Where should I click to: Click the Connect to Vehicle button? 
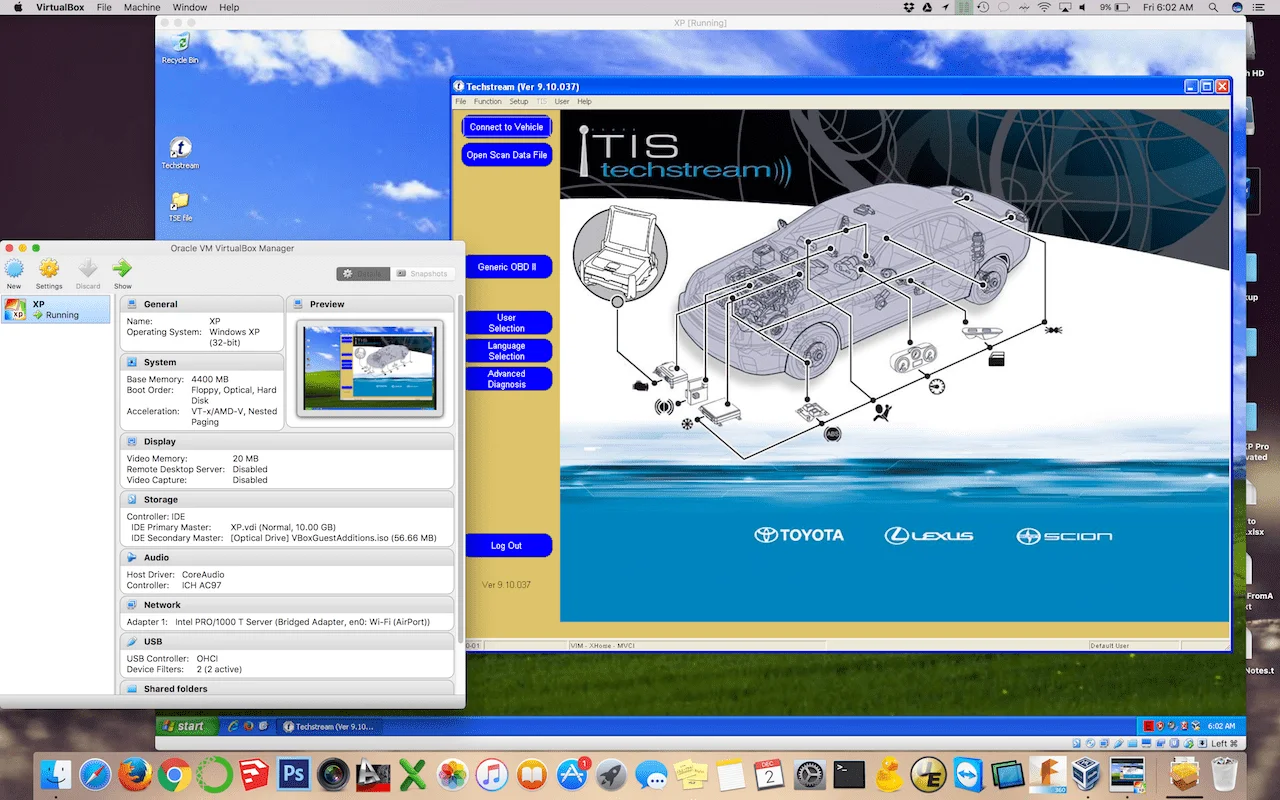(506, 127)
